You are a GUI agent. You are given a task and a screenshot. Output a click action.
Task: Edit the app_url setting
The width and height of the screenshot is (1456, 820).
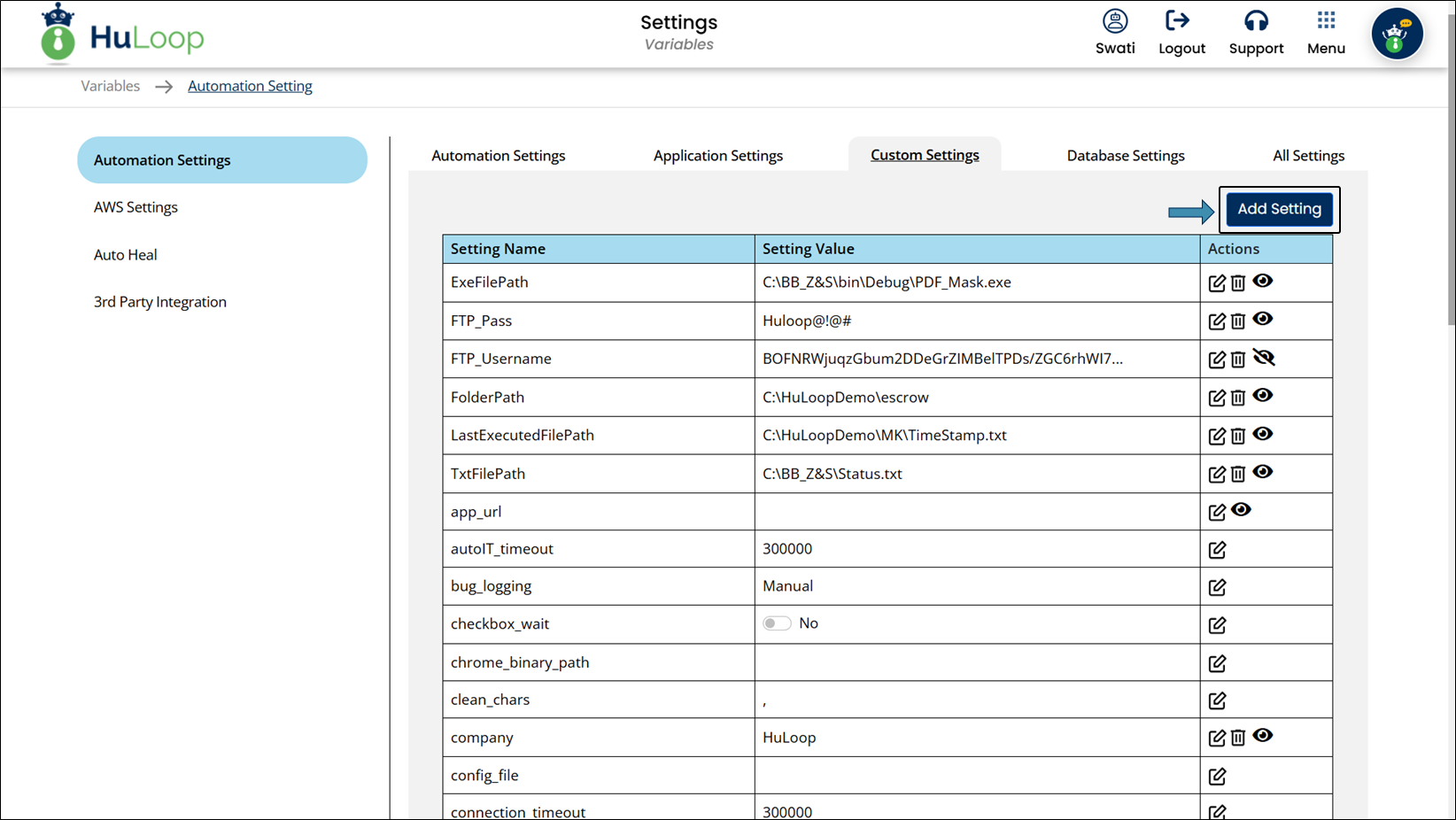pyautogui.click(x=1217, y=512)
